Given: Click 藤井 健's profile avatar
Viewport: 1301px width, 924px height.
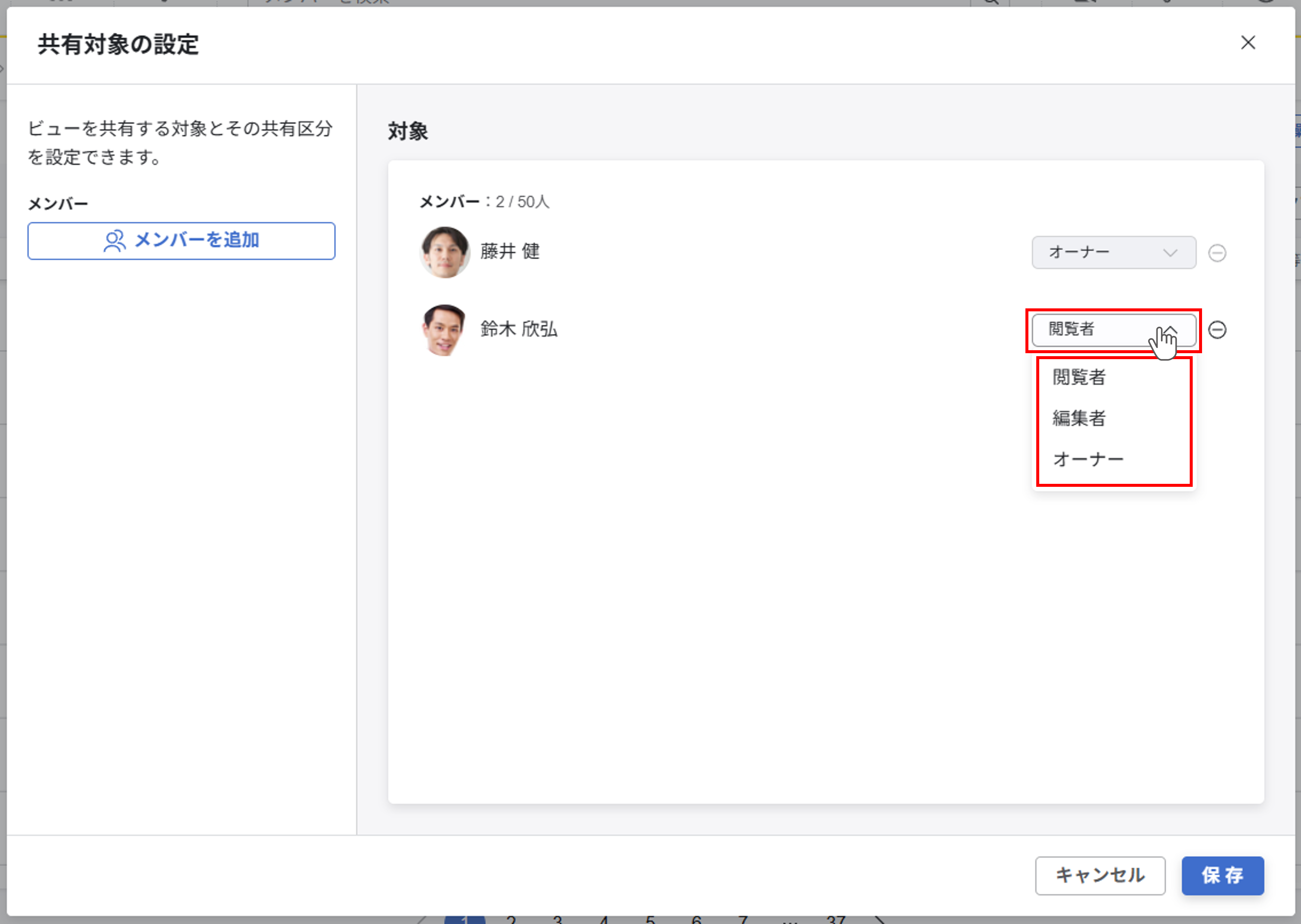Looking at the screenshot, I should (x=444, y=252).
